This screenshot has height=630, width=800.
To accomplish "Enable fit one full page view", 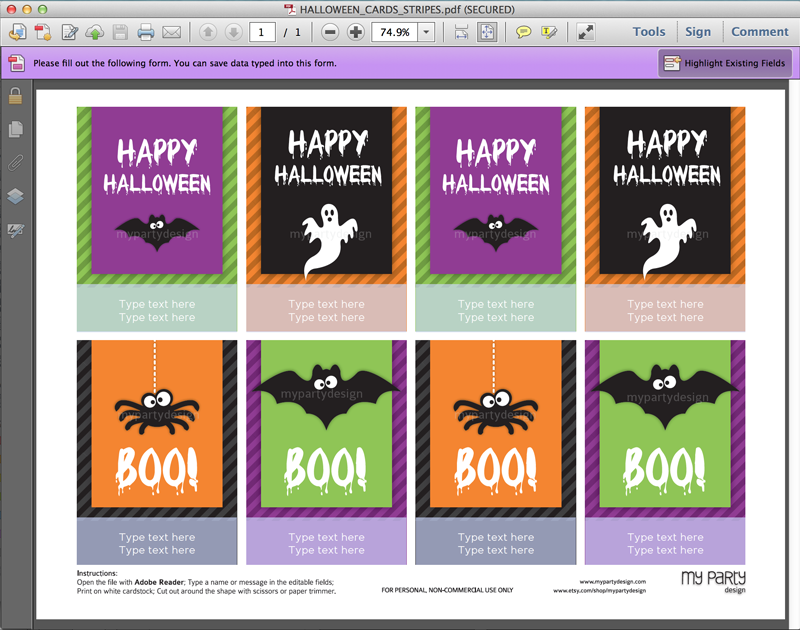I will pos(487,32).
